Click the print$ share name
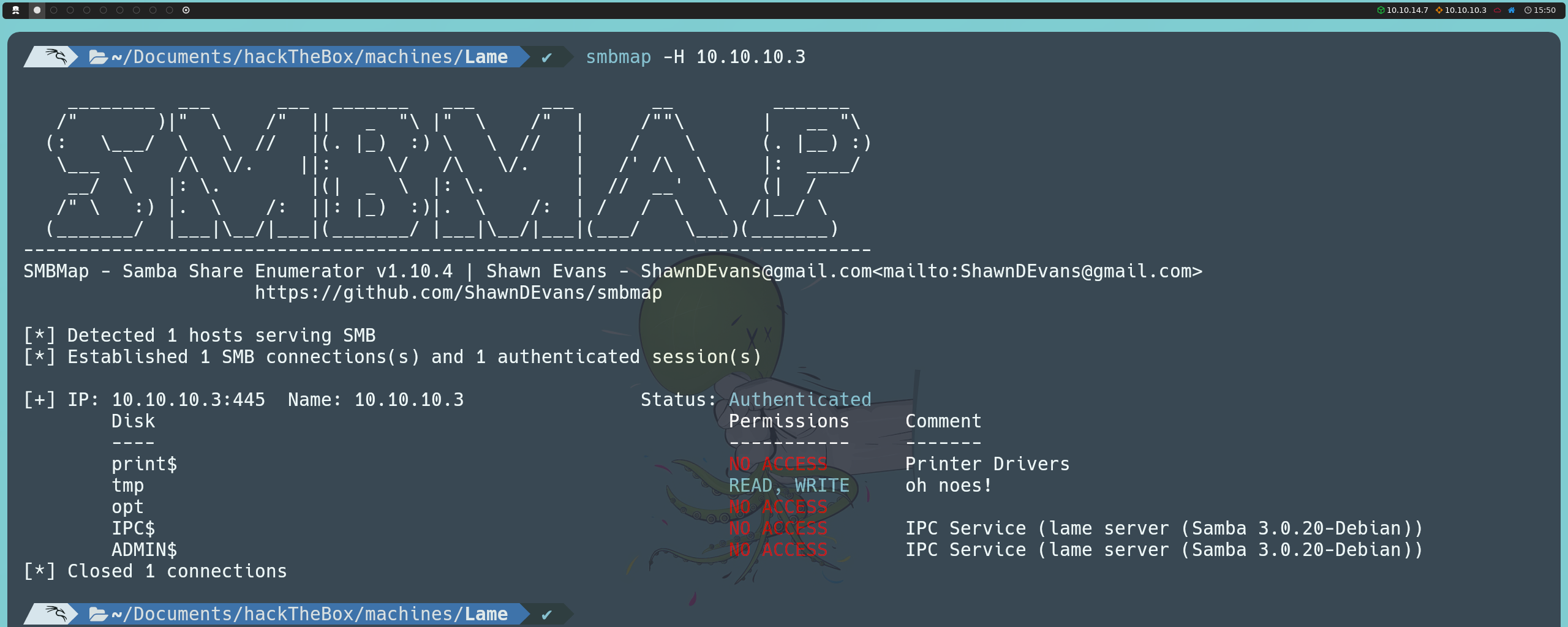 pyautogui.click(x=145, y=464)
